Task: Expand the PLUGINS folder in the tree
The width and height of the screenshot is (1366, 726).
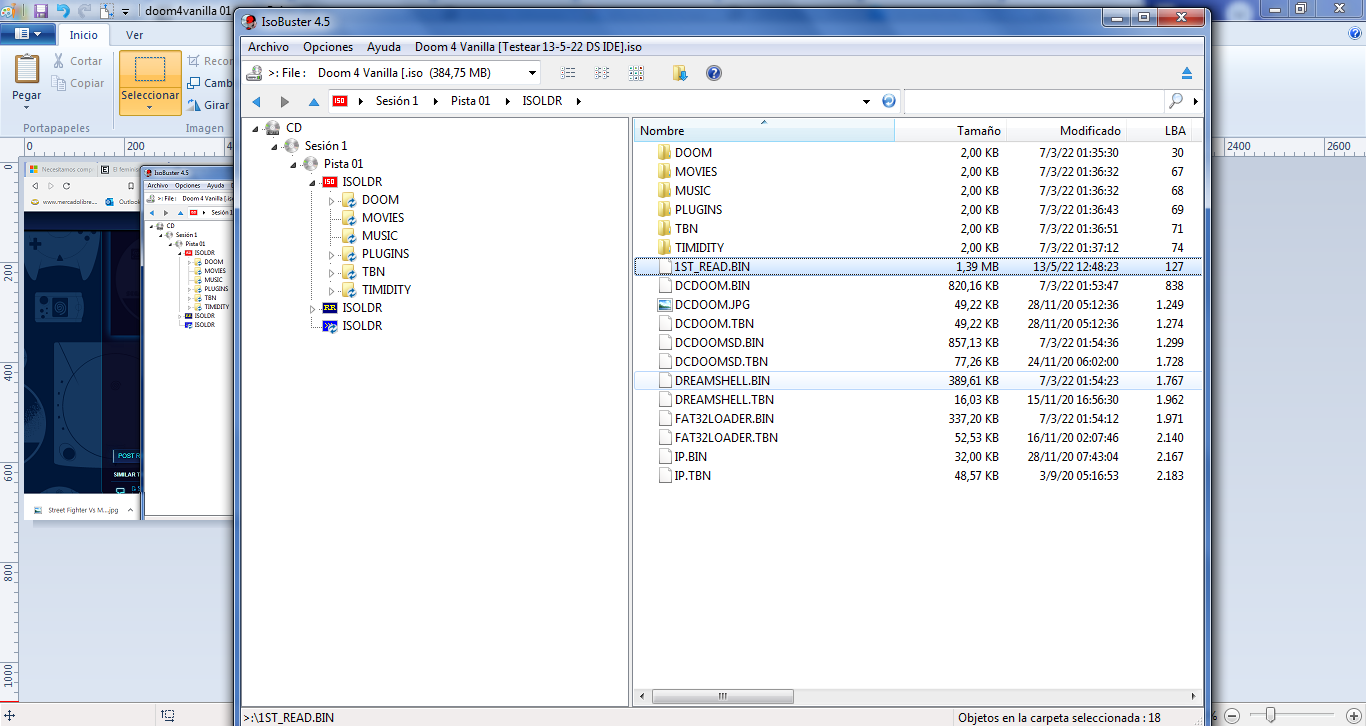Action: [x=332, y=254]
